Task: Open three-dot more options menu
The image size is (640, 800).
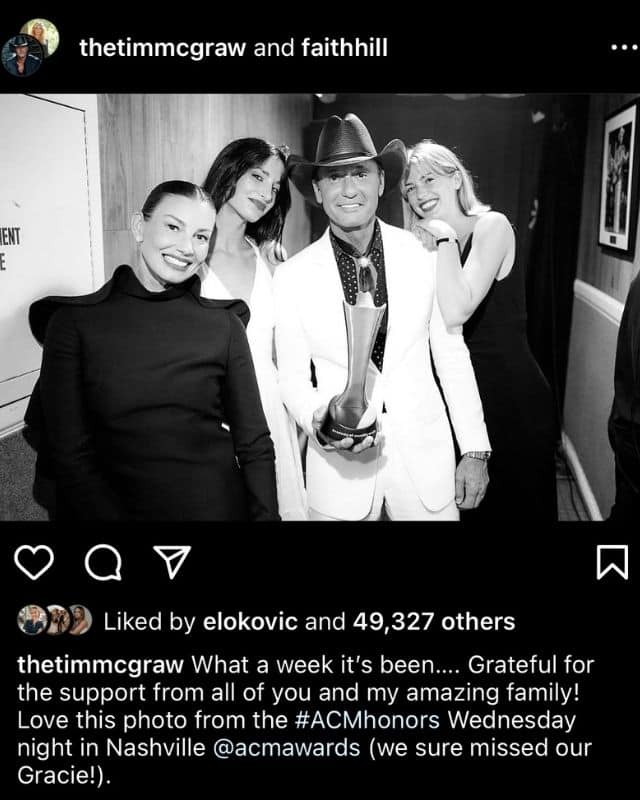Action: point(624,48)
